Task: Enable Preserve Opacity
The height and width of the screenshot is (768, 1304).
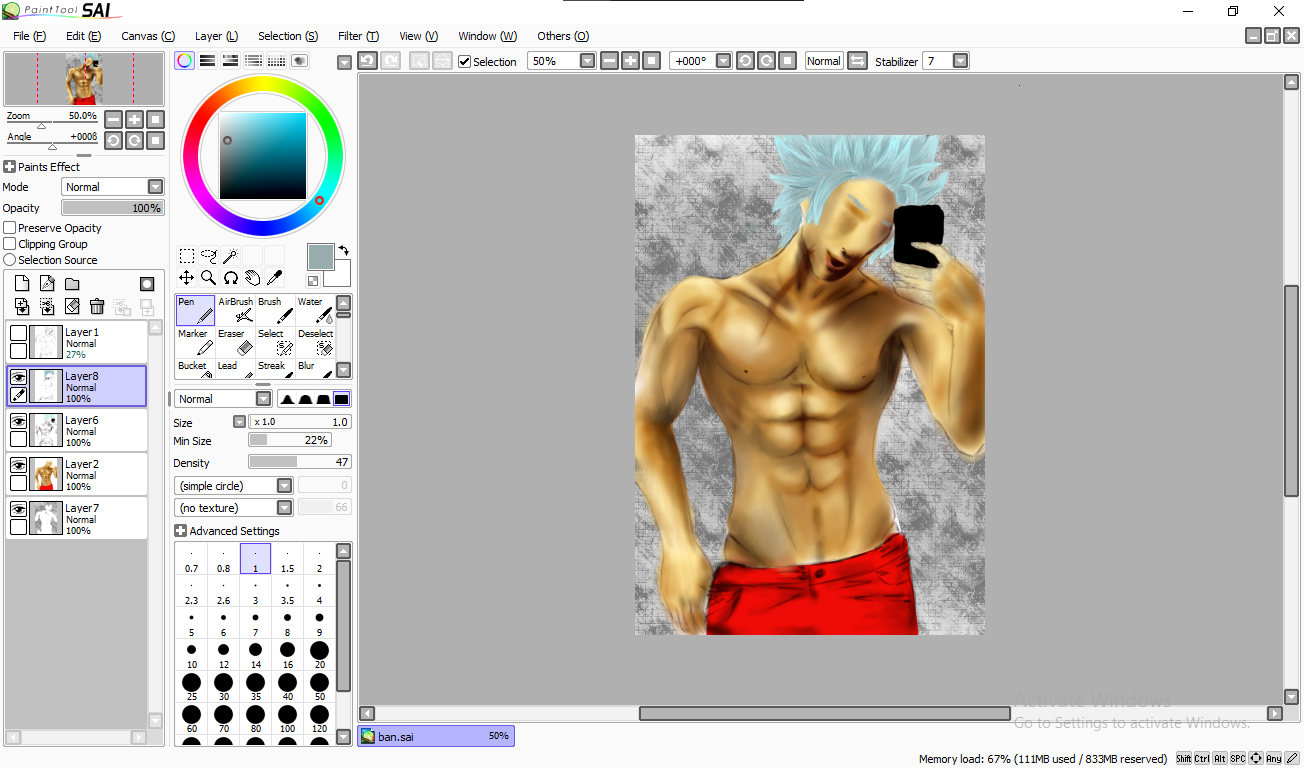Action: (10, 228)
